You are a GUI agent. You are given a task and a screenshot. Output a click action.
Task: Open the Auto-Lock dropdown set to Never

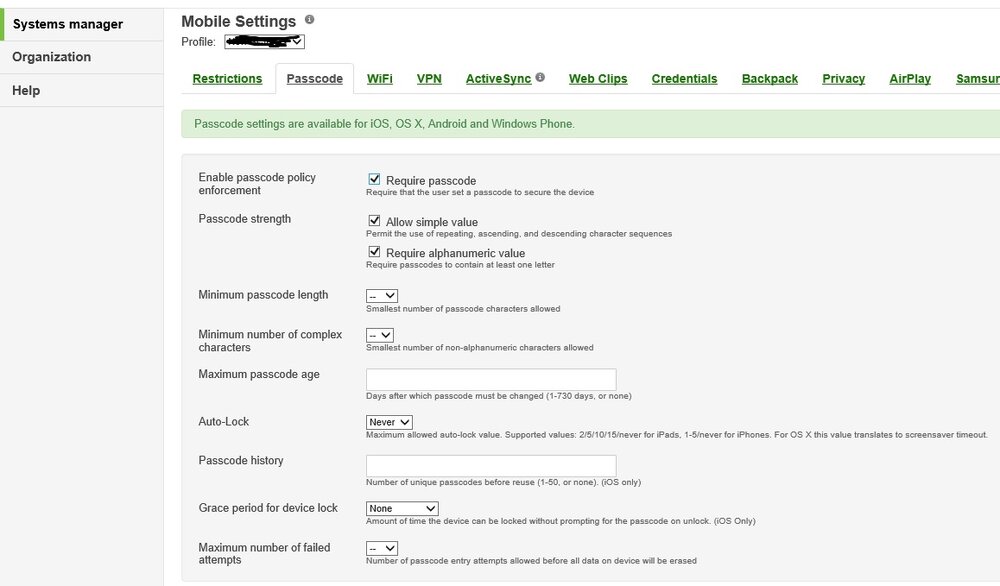[x=389, y=422]
